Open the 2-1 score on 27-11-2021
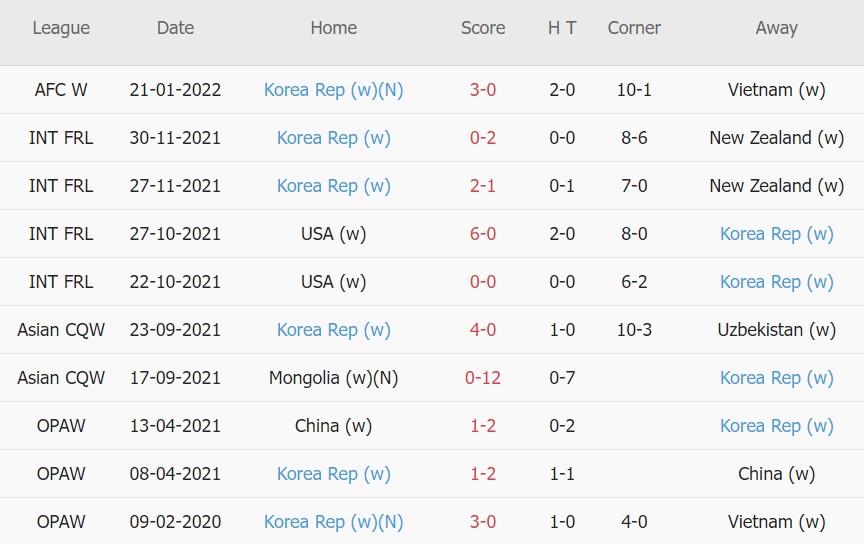 tap(483, 186)
